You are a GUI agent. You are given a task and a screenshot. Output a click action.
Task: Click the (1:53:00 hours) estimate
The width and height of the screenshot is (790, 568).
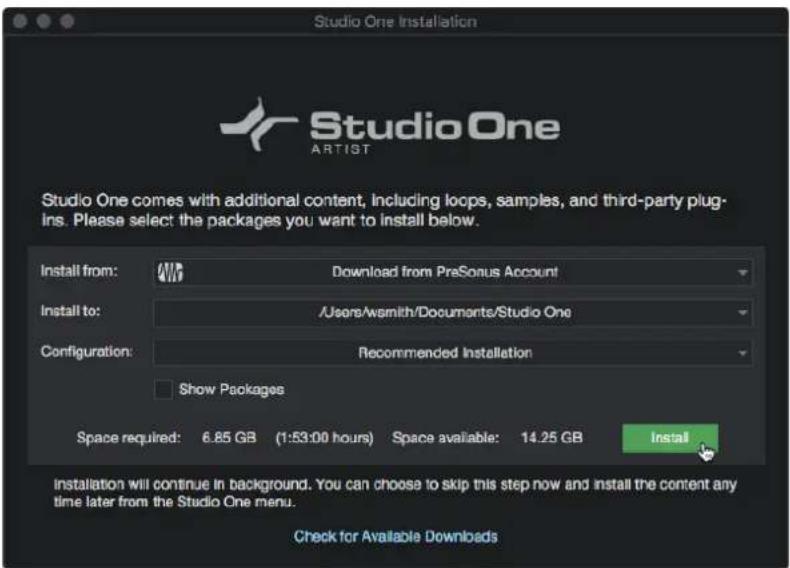324,438
